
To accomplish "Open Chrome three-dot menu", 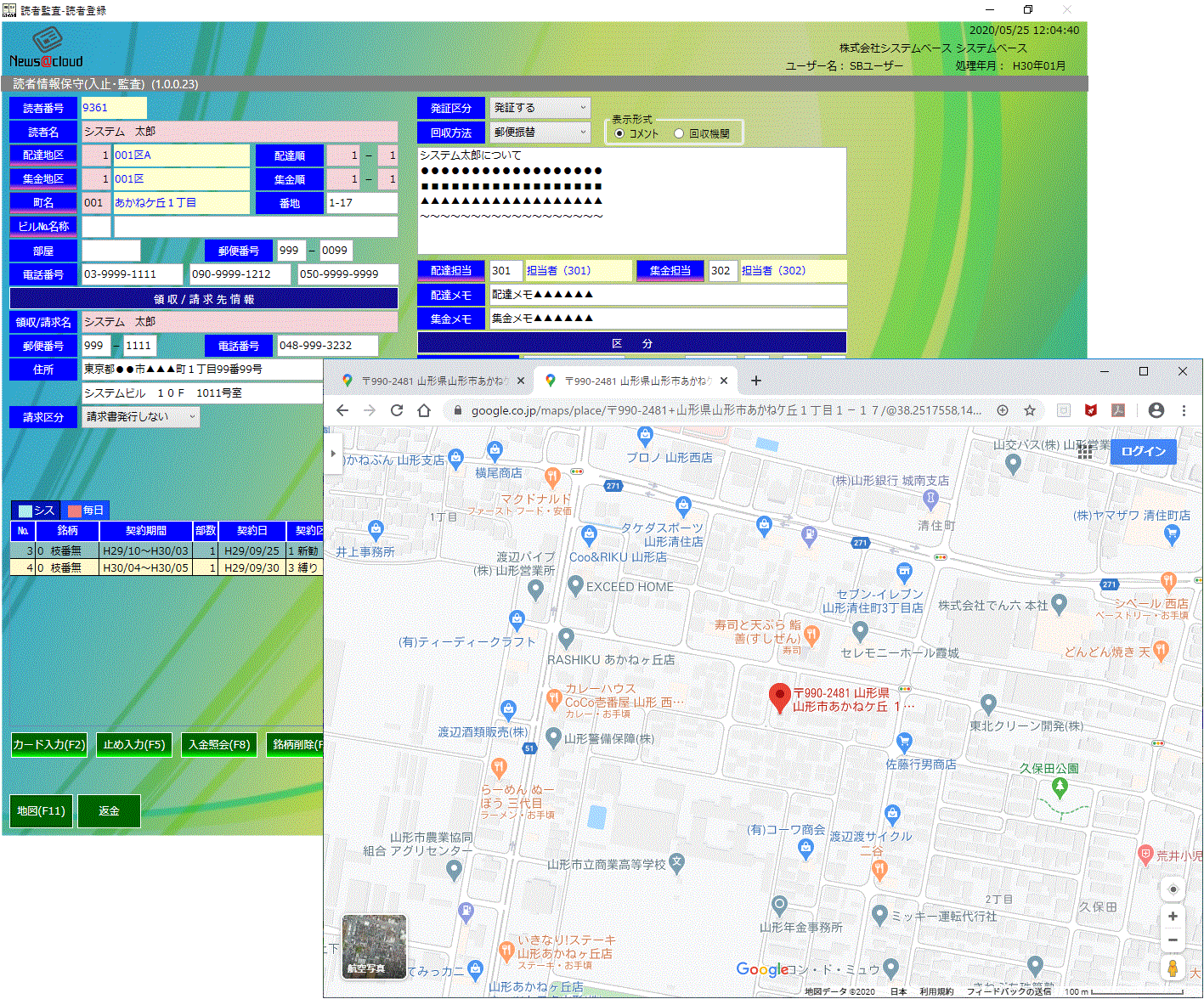I will pyautogui.click(x=1184, y=410).
